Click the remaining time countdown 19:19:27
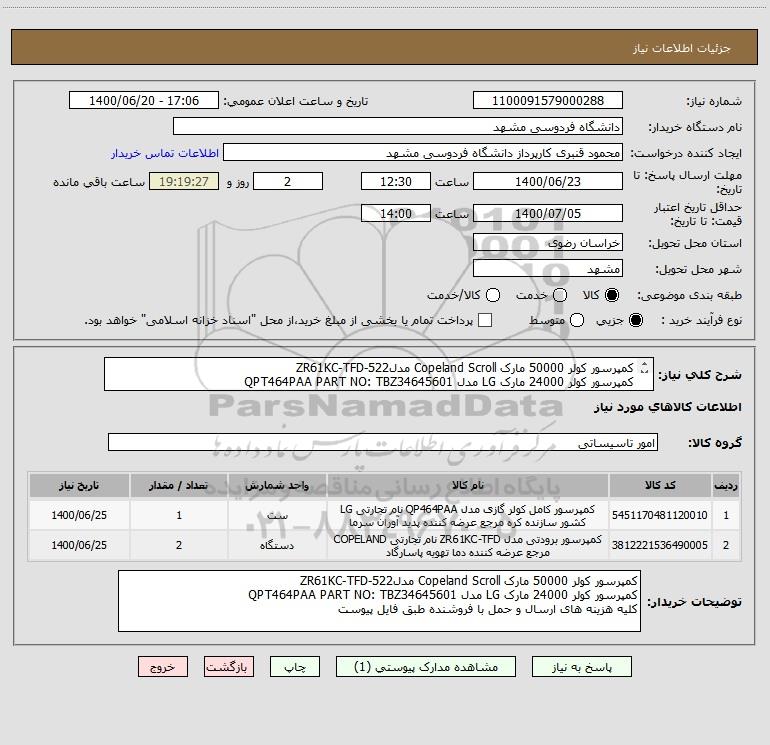The image size is (770, 745). (x=184, y=181)
